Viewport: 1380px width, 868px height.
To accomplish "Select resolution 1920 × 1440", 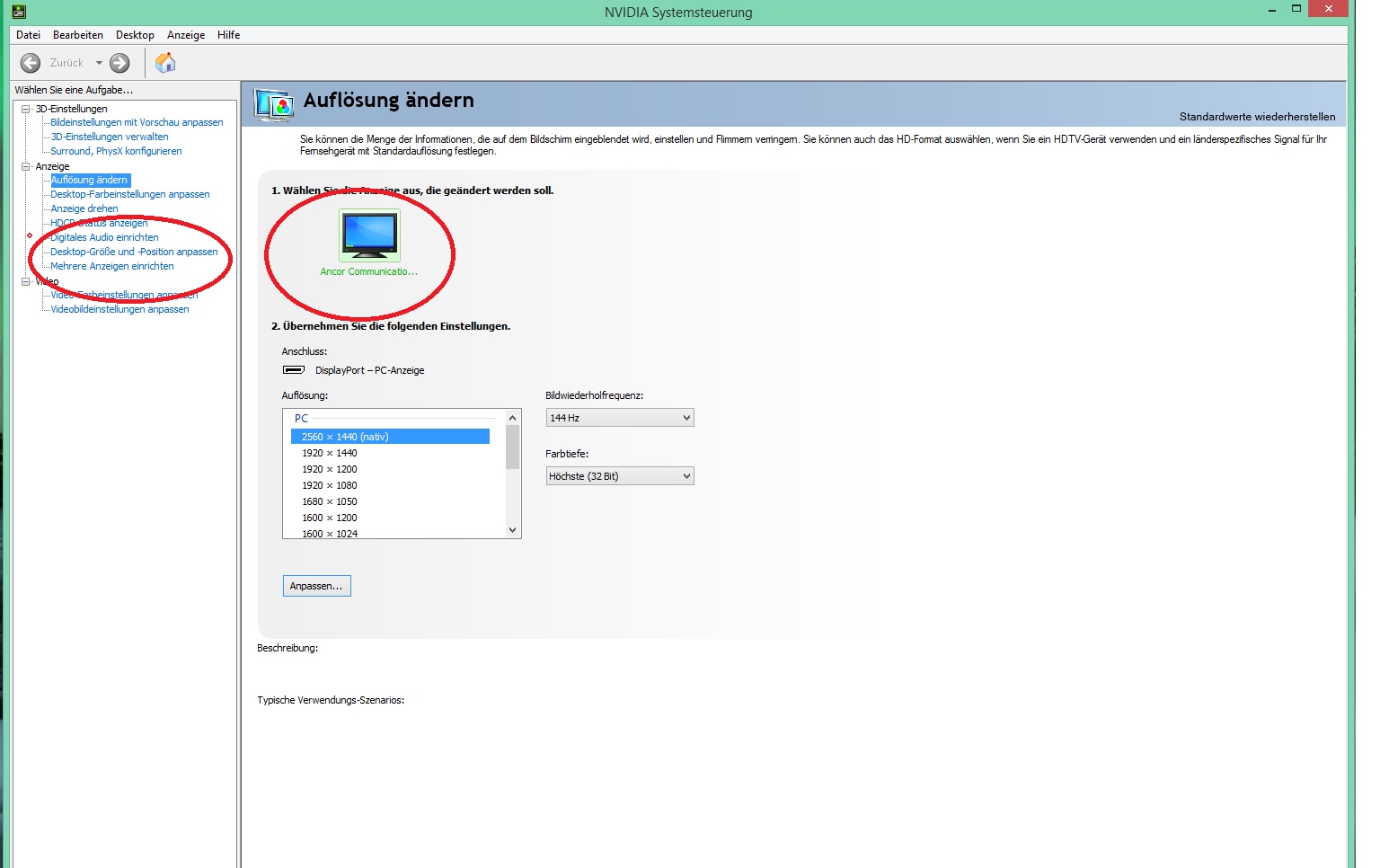I will [x=329, y=453].
